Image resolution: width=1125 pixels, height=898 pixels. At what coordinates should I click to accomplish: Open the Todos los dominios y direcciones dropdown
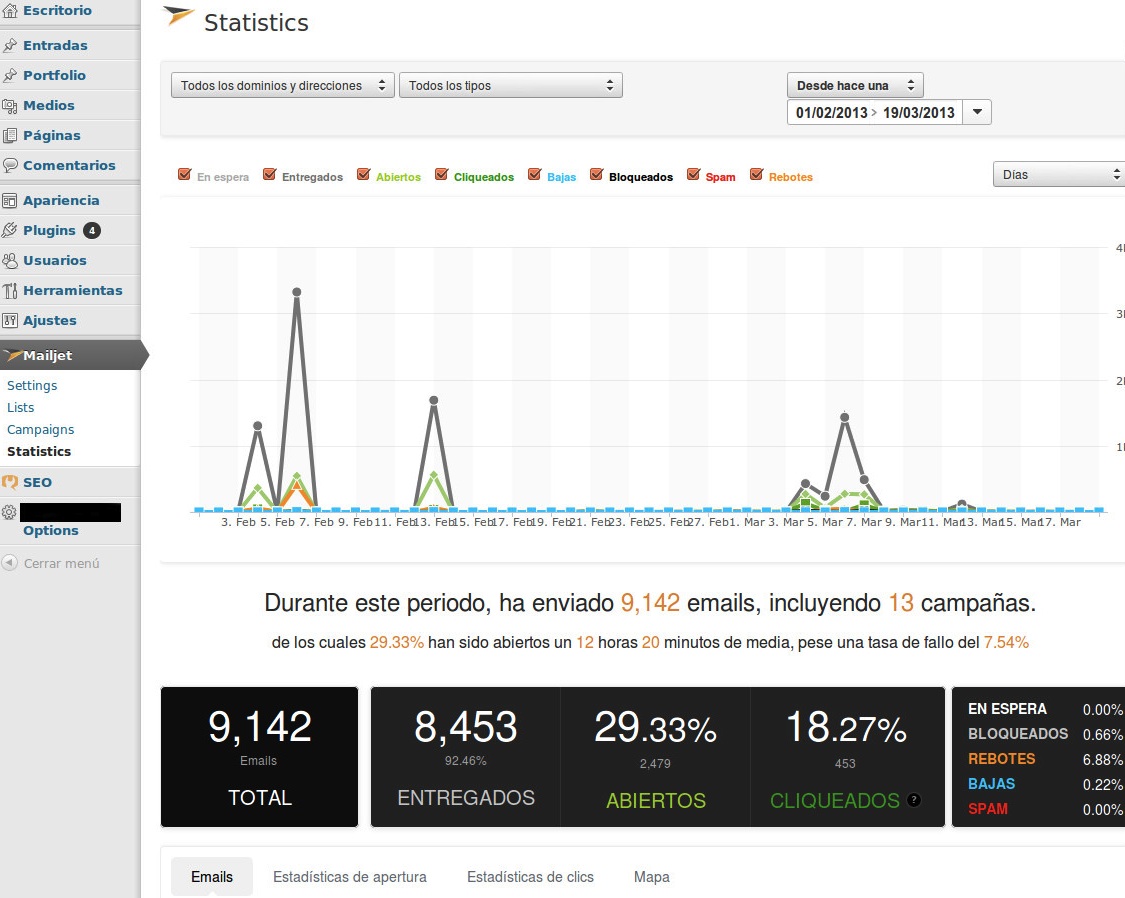[x=283, y=86]
